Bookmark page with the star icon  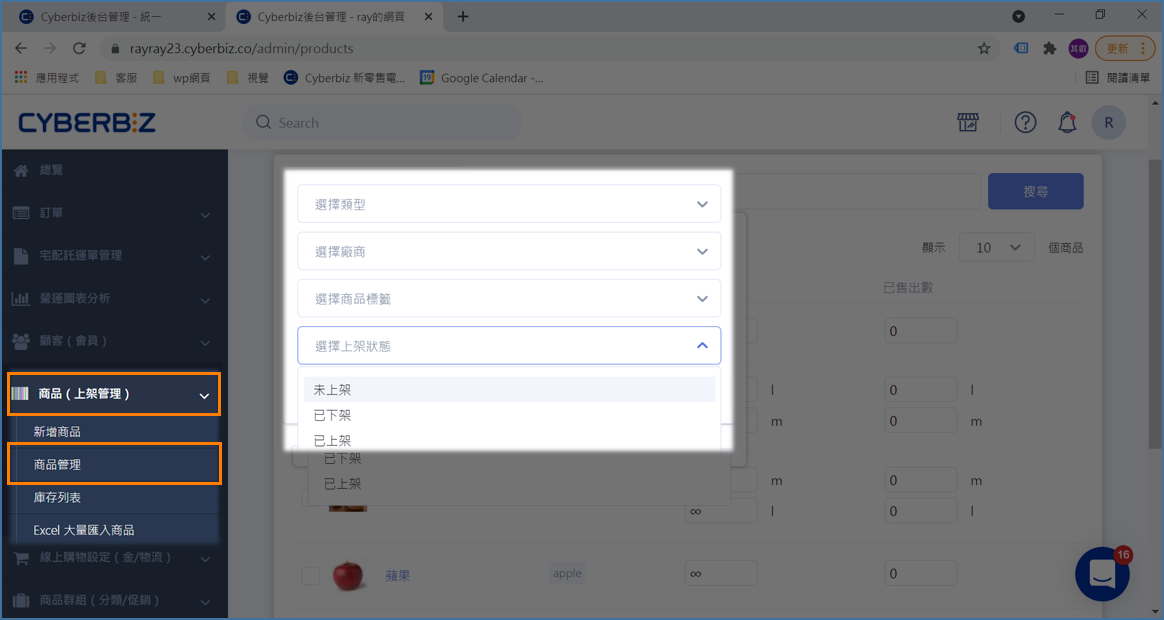click(x=984, y=48)
